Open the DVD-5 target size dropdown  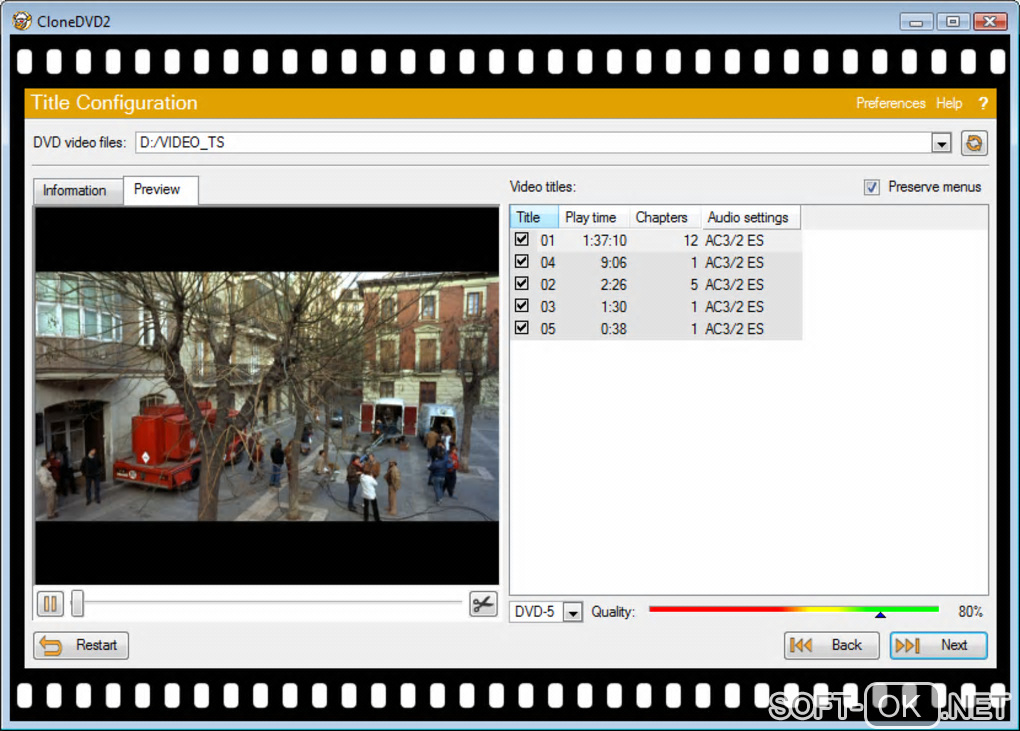(572, 613)
